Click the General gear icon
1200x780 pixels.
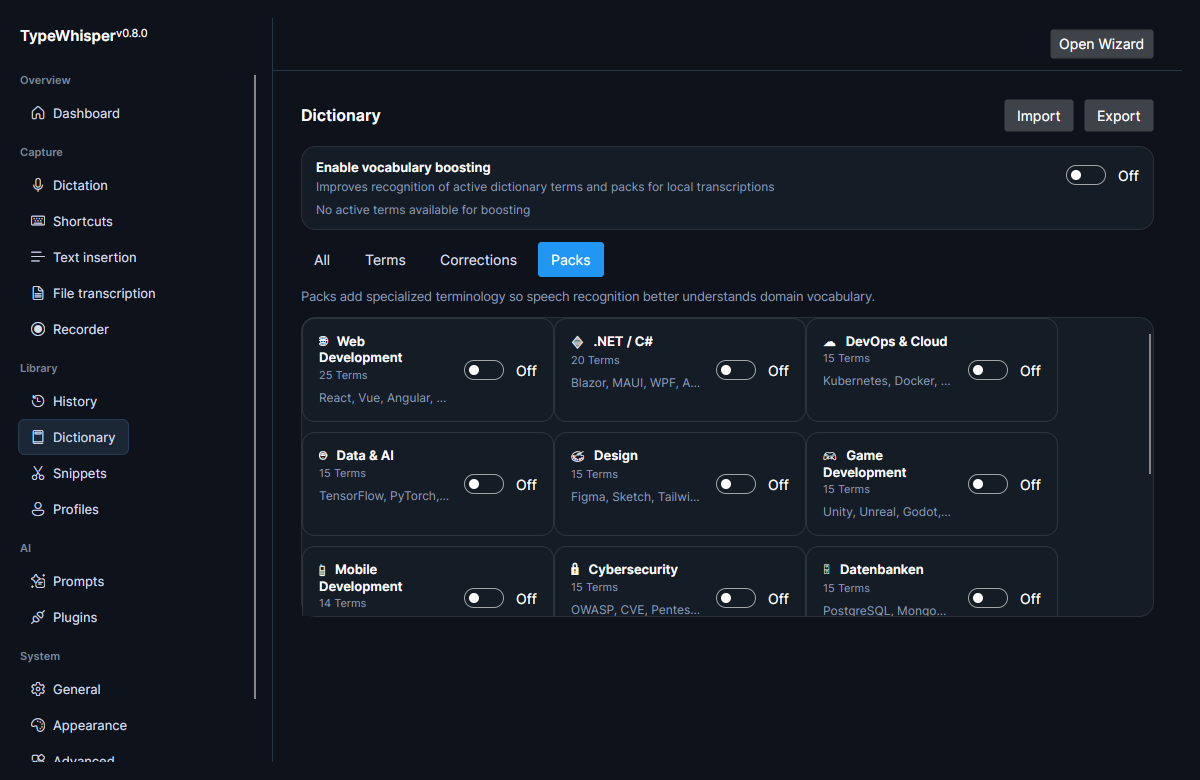tap(38, 689)
